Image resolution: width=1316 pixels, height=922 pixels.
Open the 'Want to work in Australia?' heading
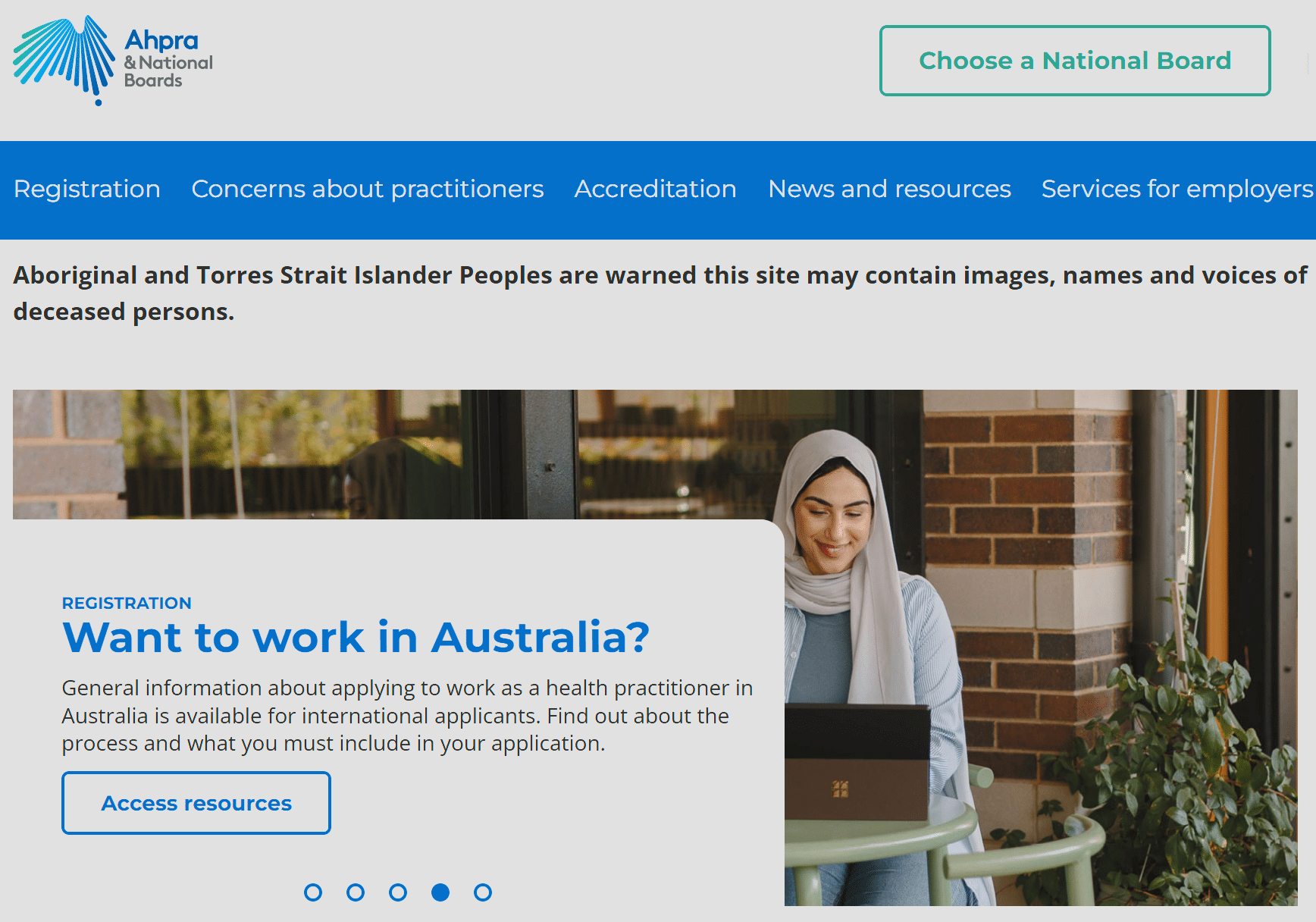pos(356,637)
